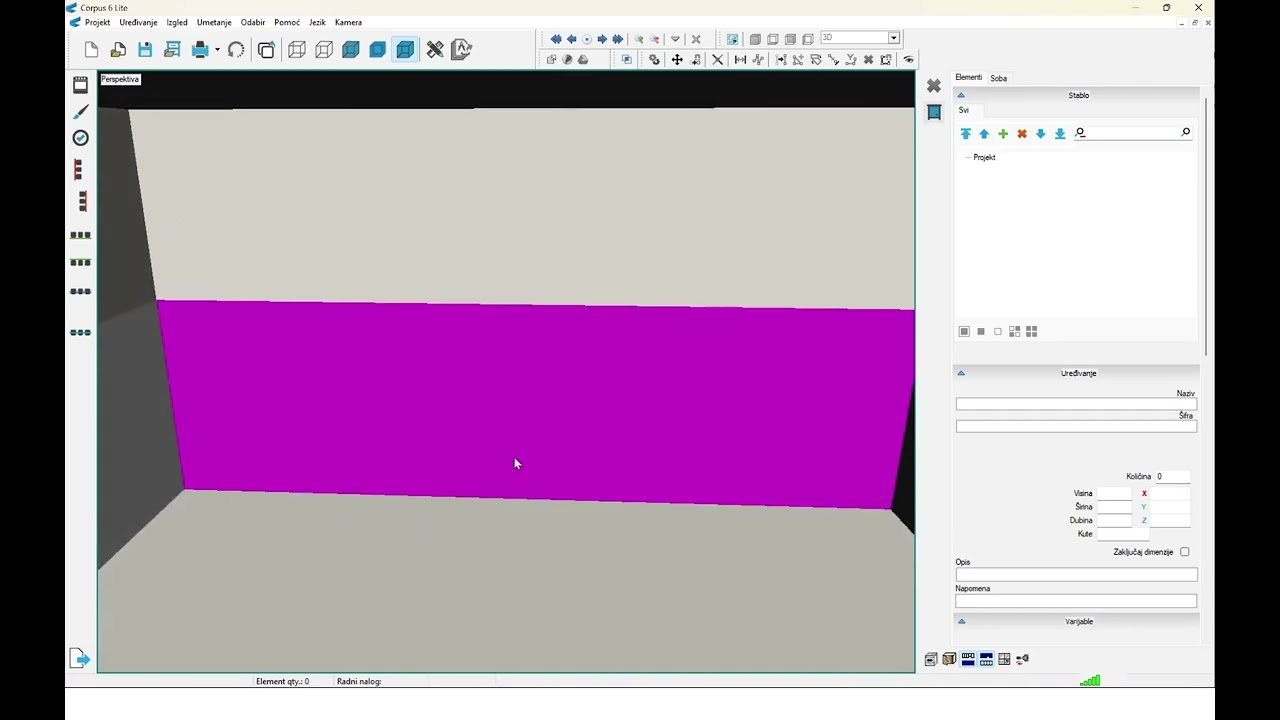Select the move cross-arrows tool
Image resolution: width=1280 pixels, height=720 pixels.
pos(677,60)
